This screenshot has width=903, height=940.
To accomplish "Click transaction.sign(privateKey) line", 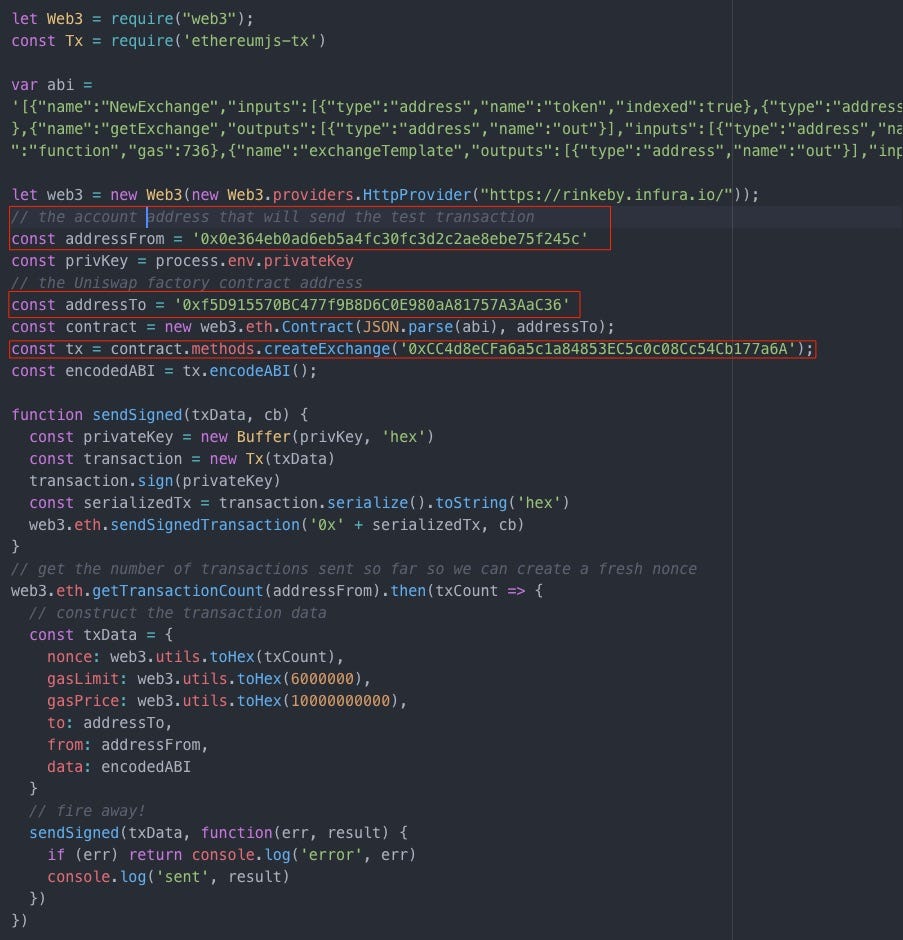I will [155, 481].
